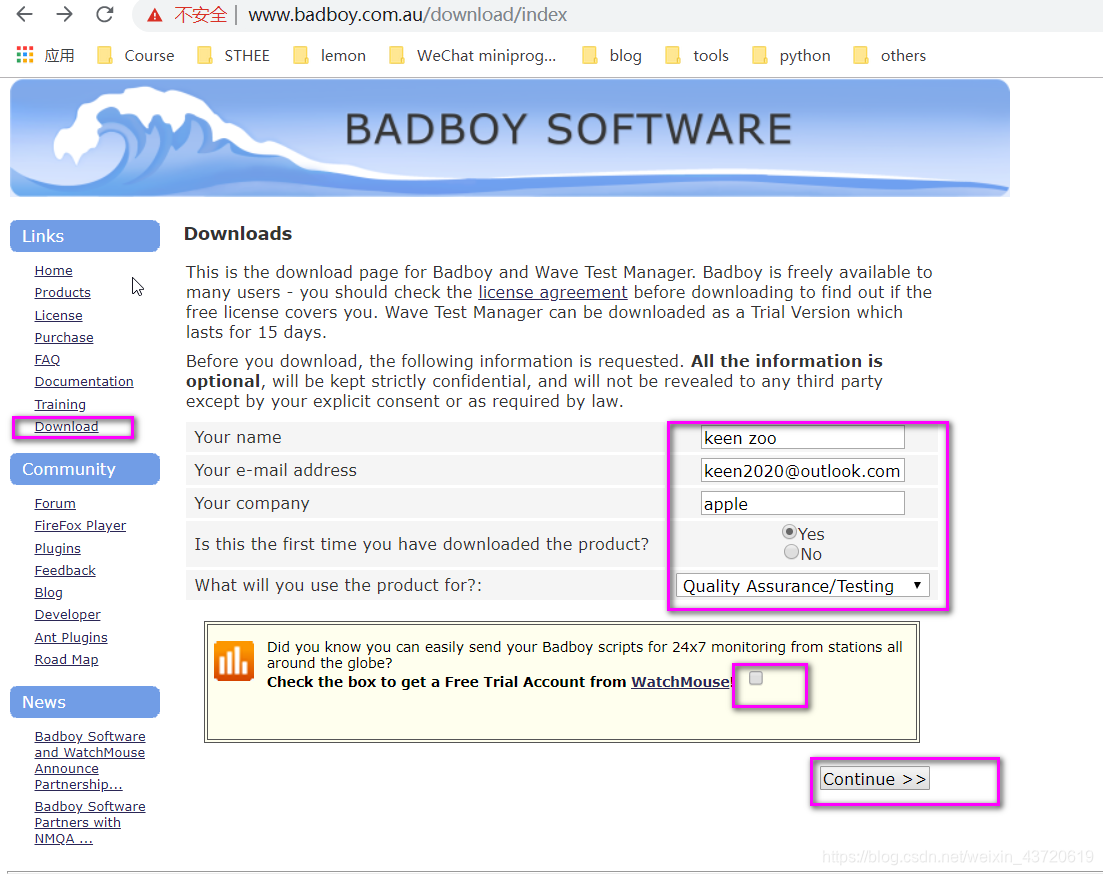Open the Course bookmark folder
Viewport: 1103px width, 875px height.
(x=136, y=56)
